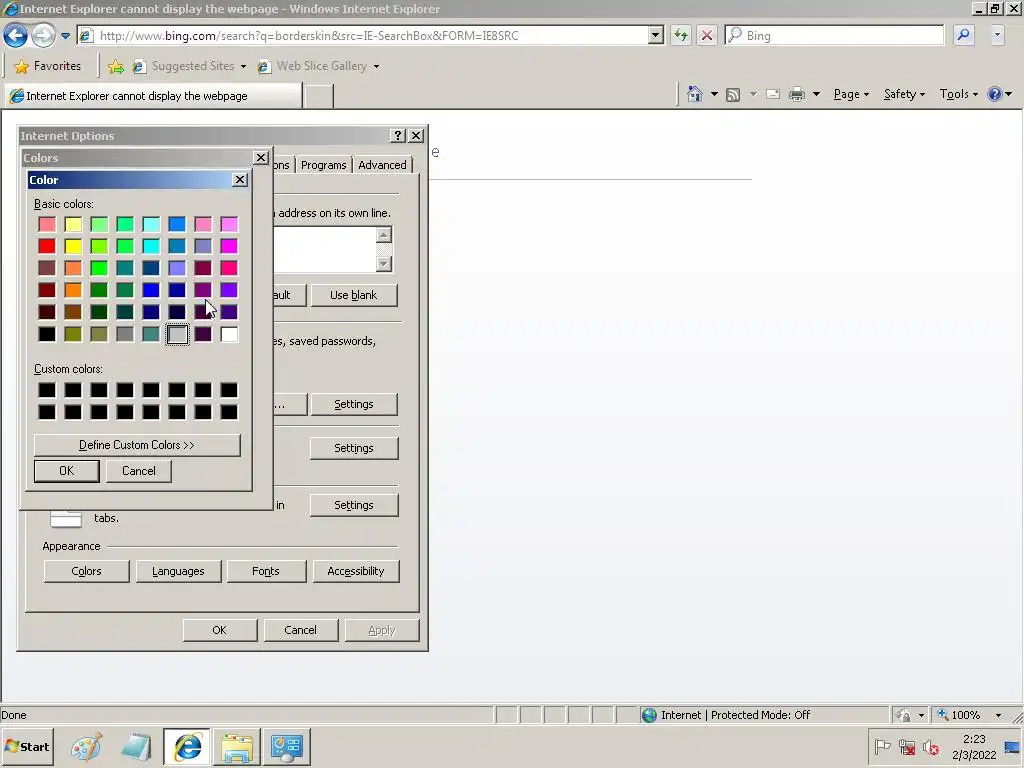Image resolution: width=1024 pixels, height=768 pixels.
Task: Switch to Internet Explorer taskbar icon
Action: pyautogui.click(x=187, y=747)
